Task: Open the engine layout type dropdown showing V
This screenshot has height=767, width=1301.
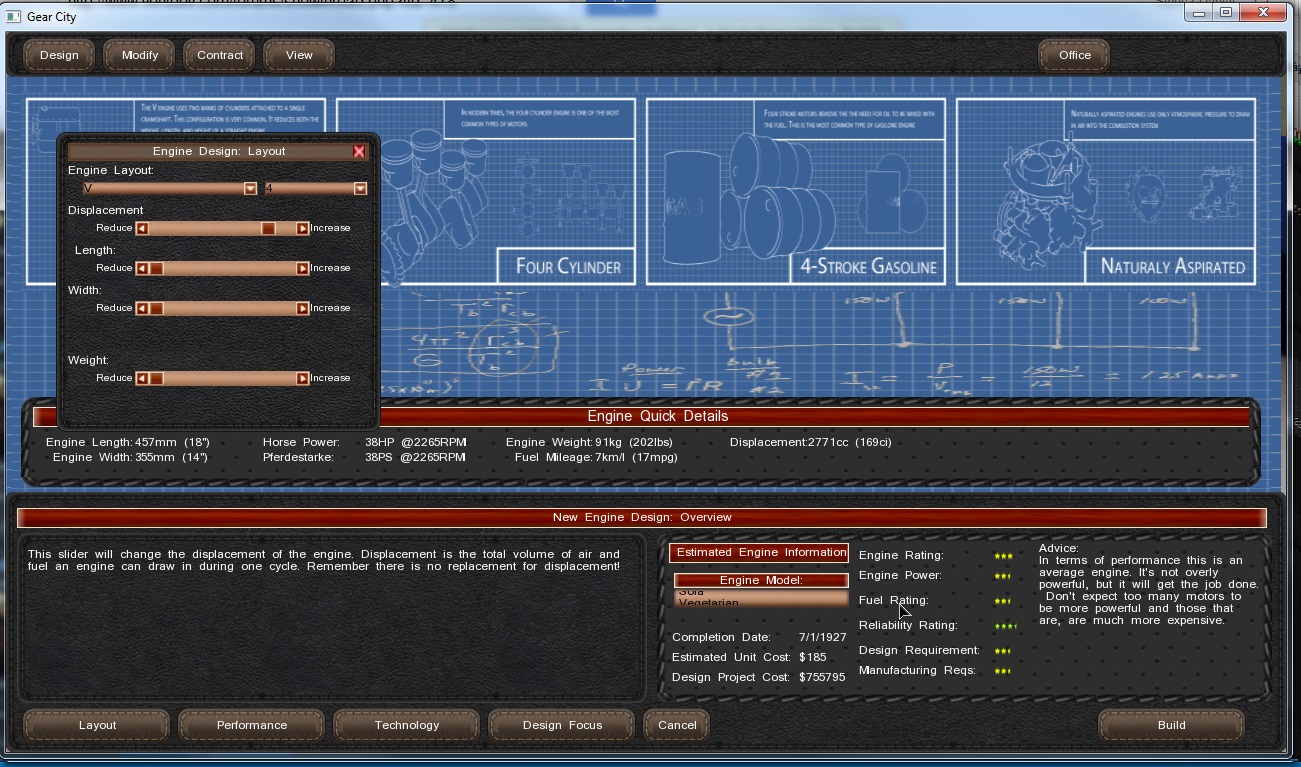Action: pyautogui.click(x=250, y=189)
